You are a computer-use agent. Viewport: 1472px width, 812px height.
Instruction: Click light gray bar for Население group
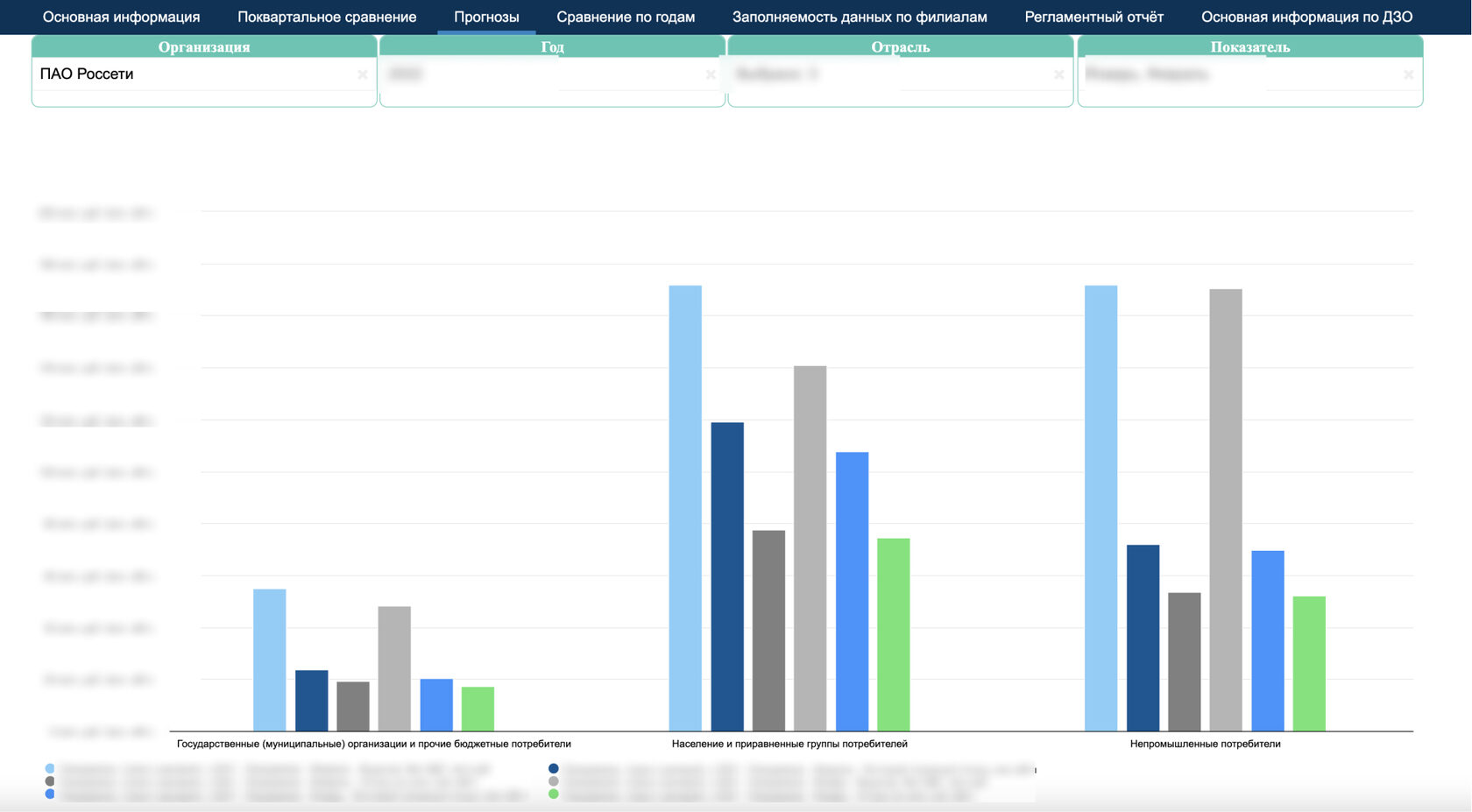pos(810,548)
